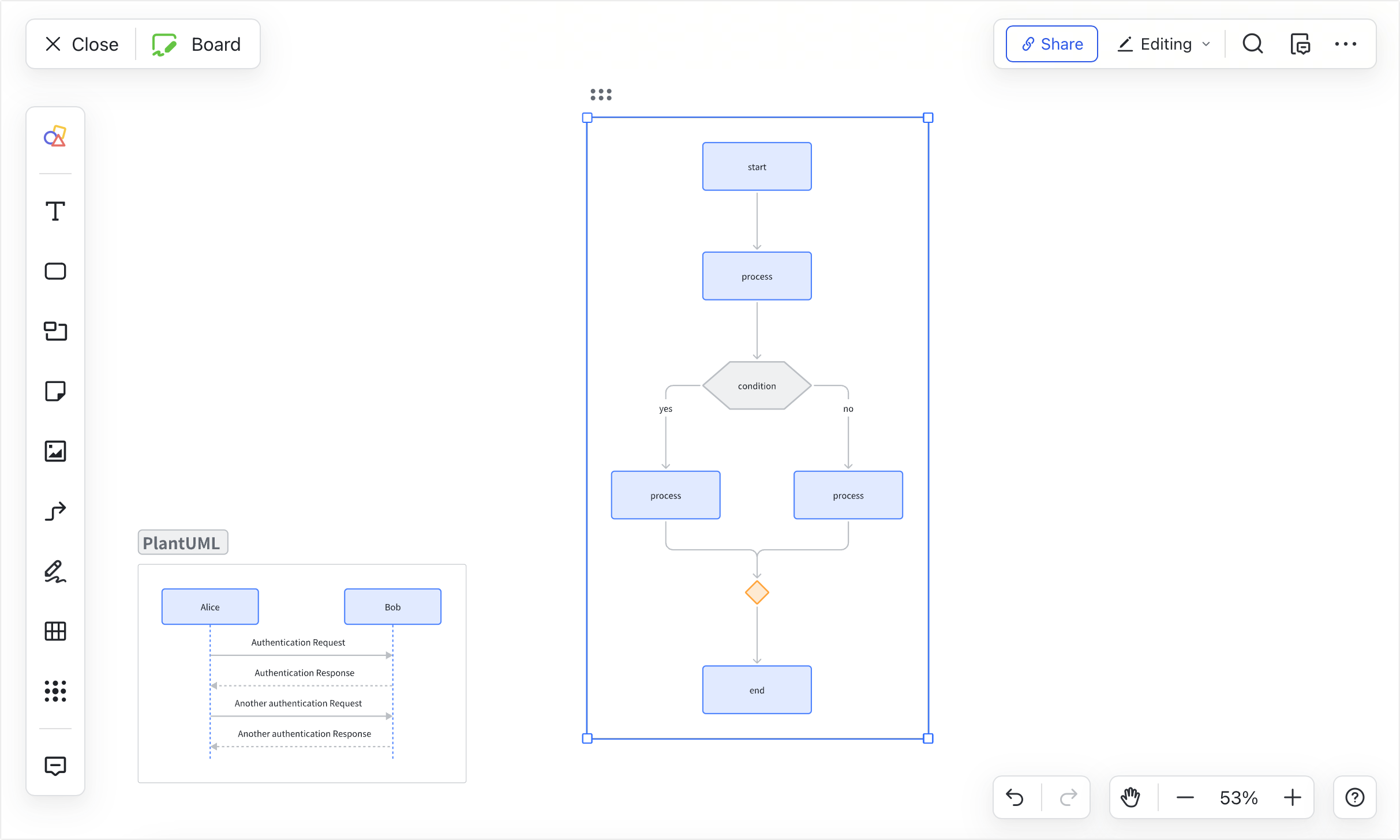This screenshot has height=840, width=1400.
Task: Redo the last action
Action: 1069,797
